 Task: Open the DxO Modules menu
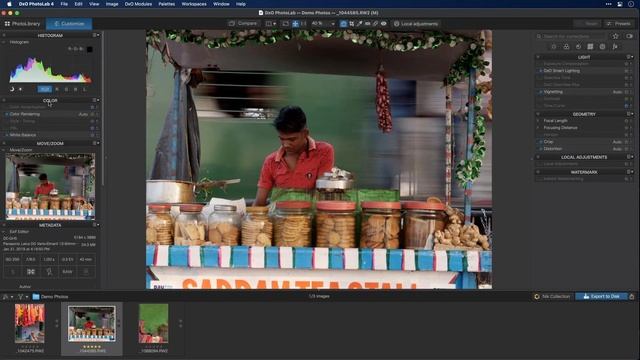pos(138,4)
